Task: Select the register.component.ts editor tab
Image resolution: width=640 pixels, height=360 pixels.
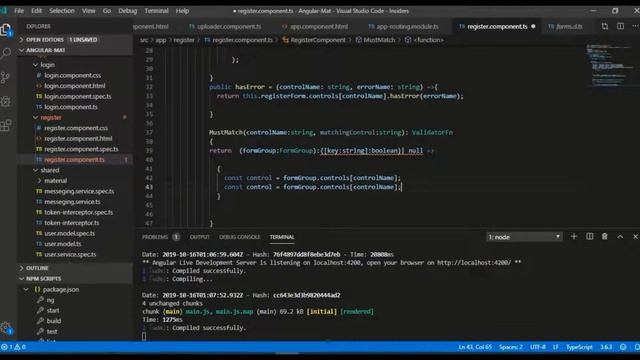Action: pos(497,27)
